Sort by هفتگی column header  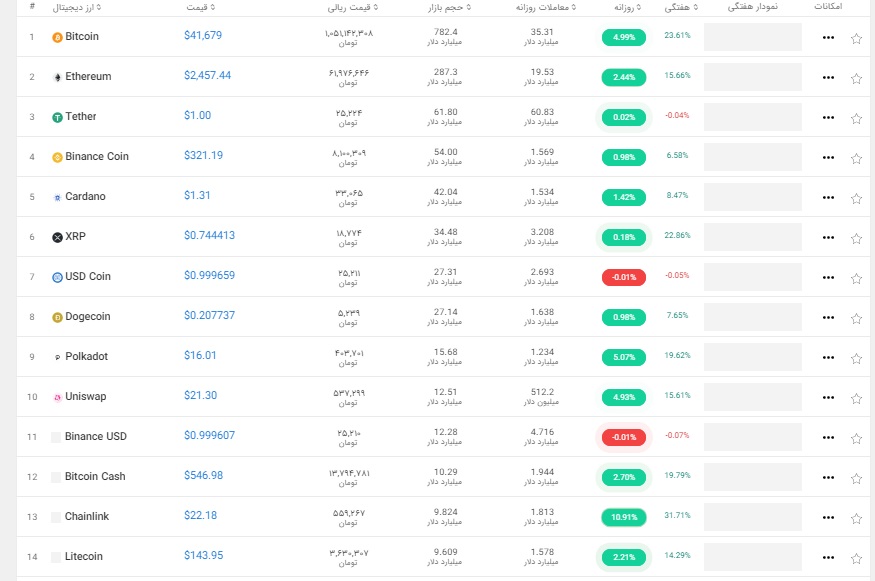(x=681, y=7)
